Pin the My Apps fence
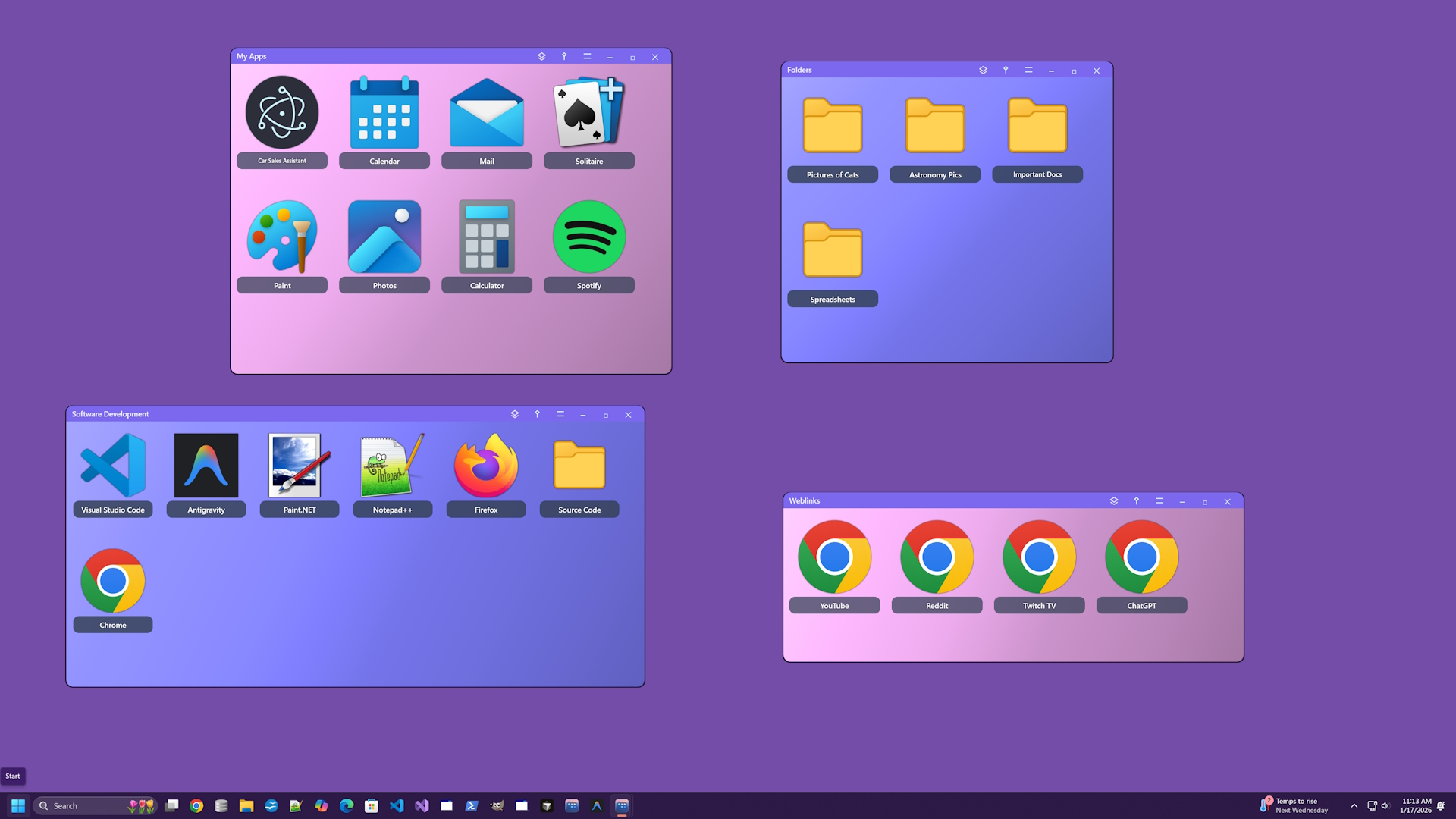Screen dimensions: 1456x819 (564, 56)
